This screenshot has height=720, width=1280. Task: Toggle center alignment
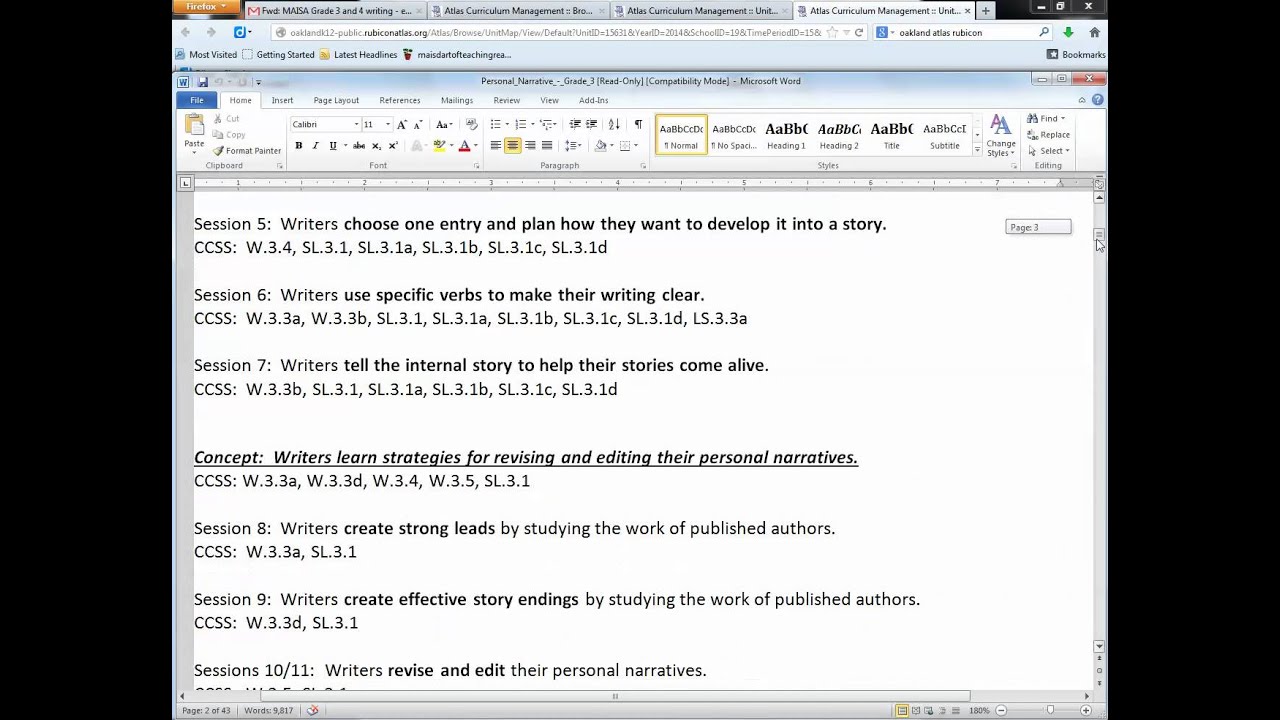tap(512, 146)
